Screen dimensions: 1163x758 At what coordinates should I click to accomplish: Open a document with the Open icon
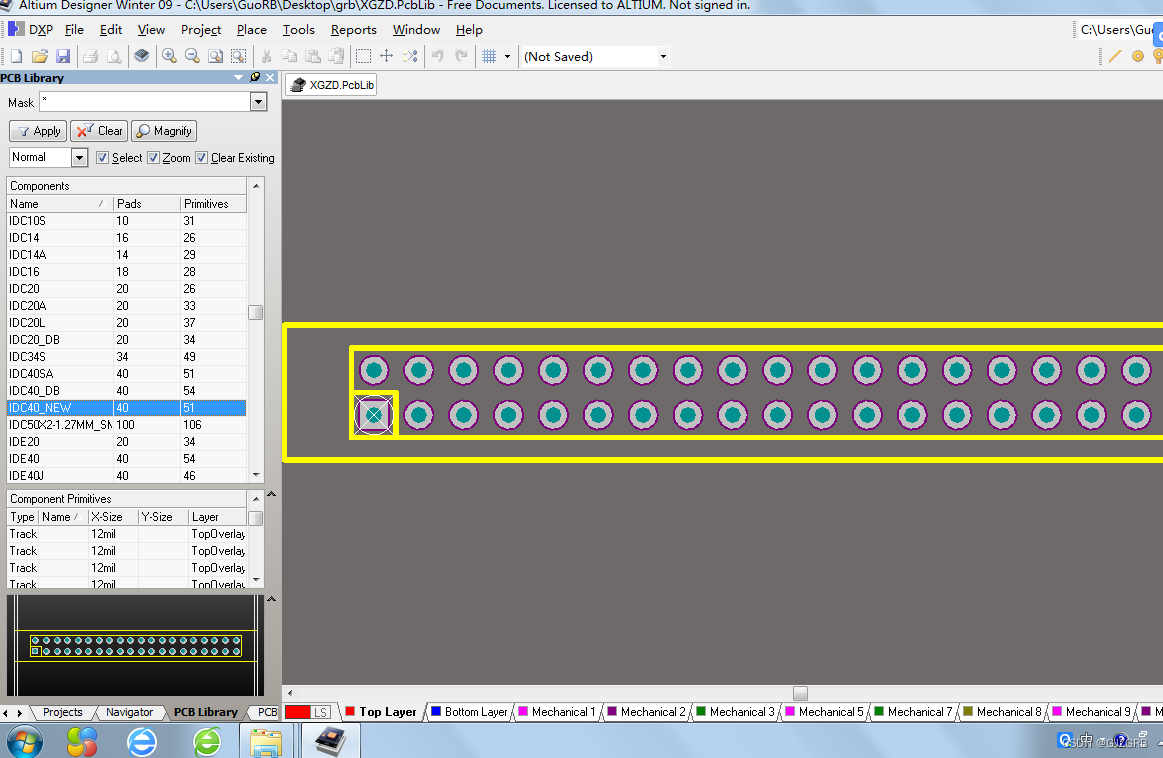[x=39, y=56]
